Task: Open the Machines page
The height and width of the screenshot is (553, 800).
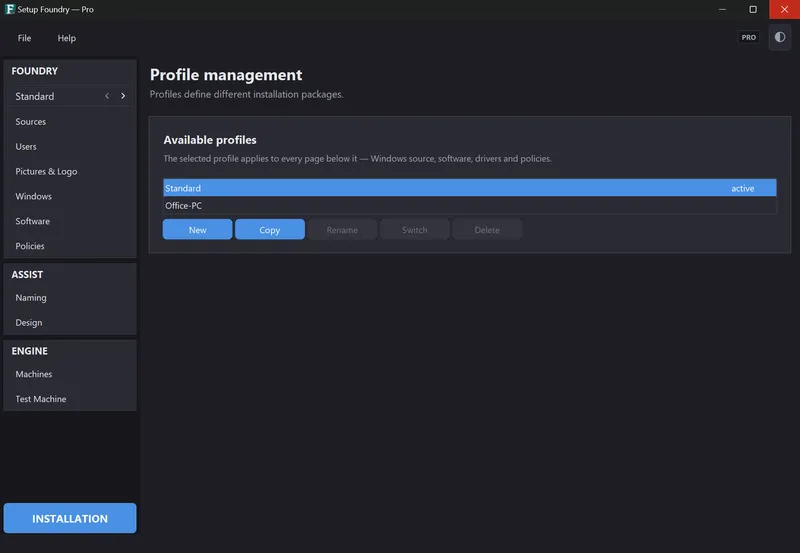Action: pos(70,374)
